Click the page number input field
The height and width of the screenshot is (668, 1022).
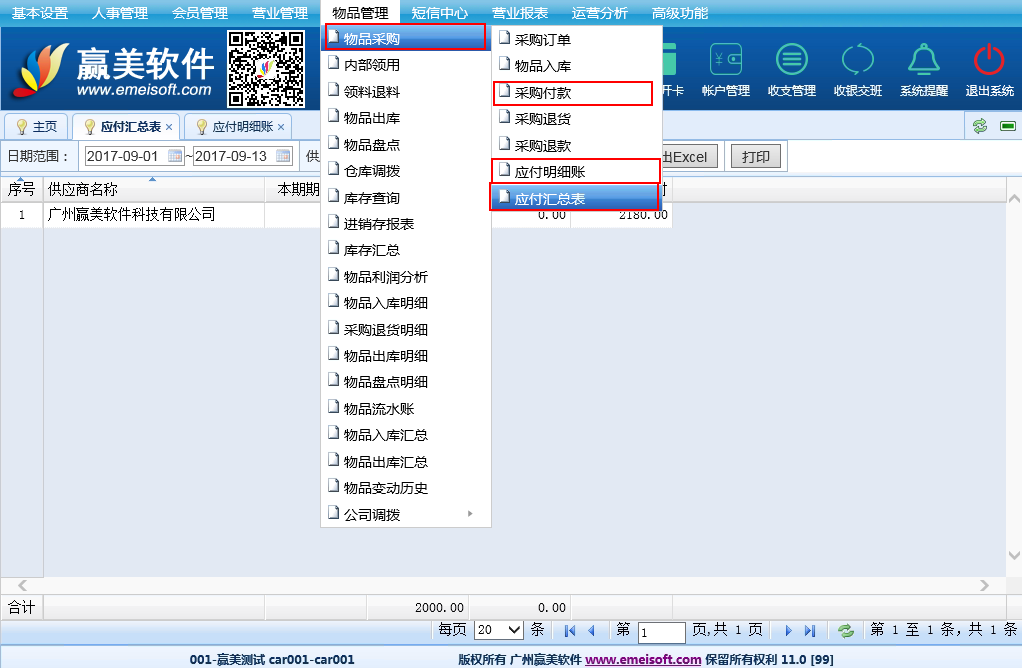point(661,632)
